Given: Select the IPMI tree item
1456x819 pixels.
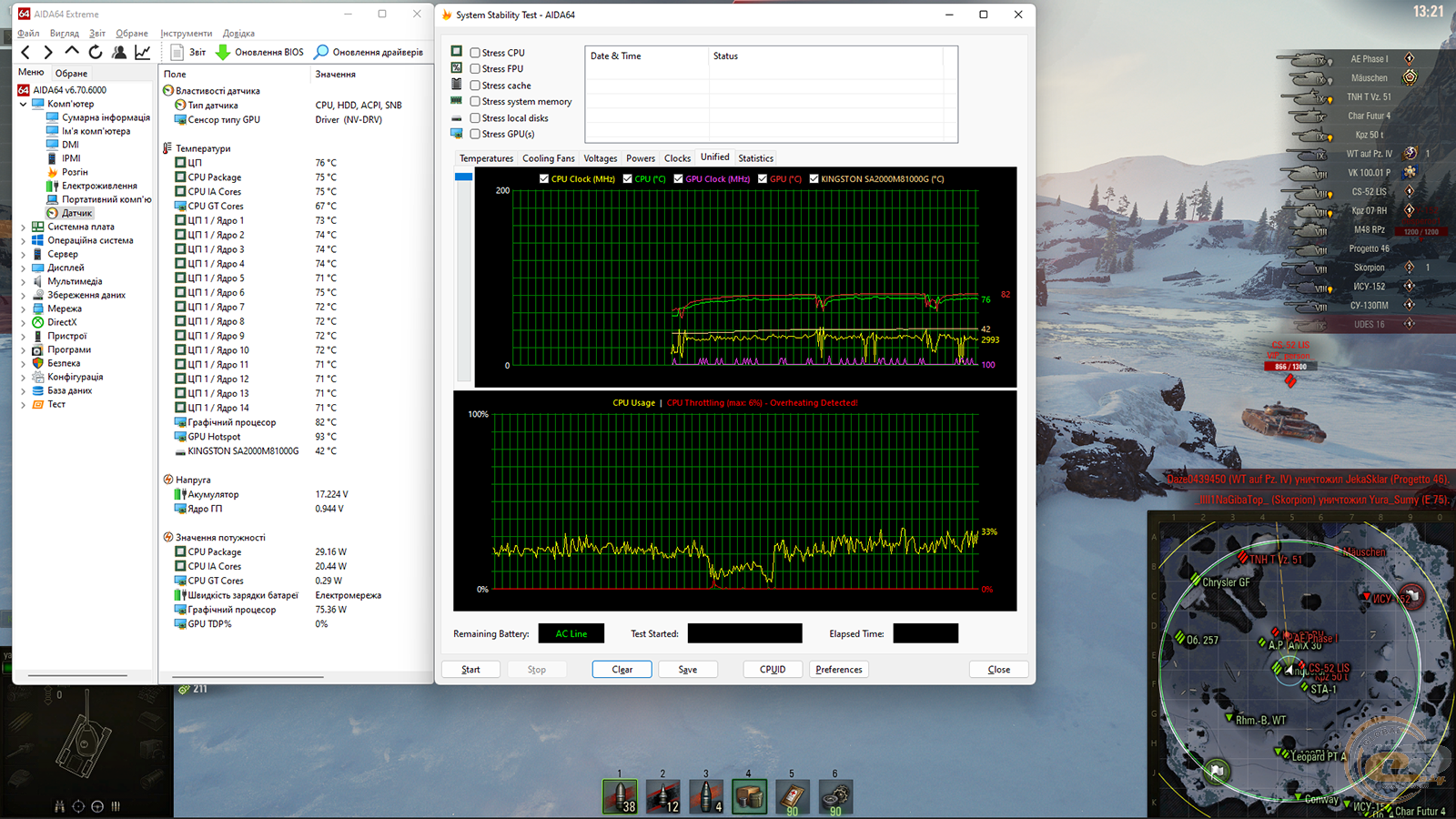Looking at the screenshot, I should pyautogui.click(x=71, y=158).
